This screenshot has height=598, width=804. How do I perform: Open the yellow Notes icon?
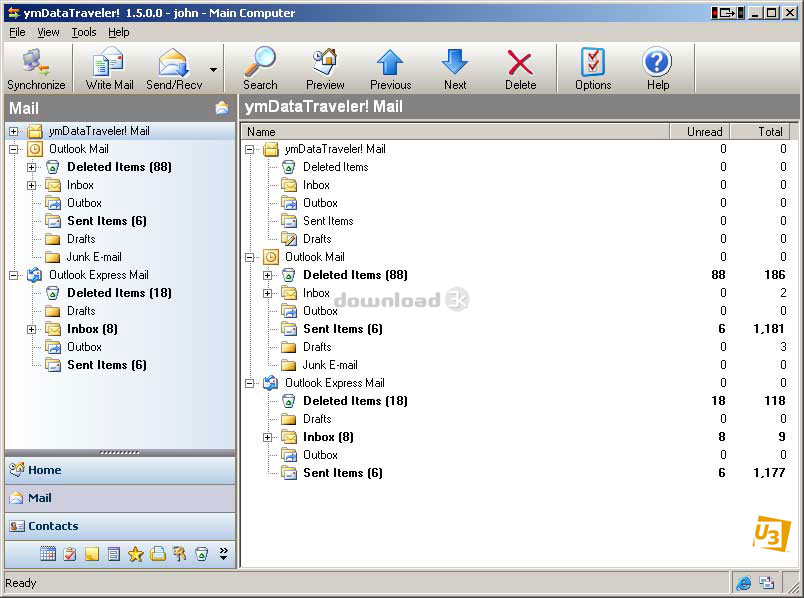click(x=92, y=554)
